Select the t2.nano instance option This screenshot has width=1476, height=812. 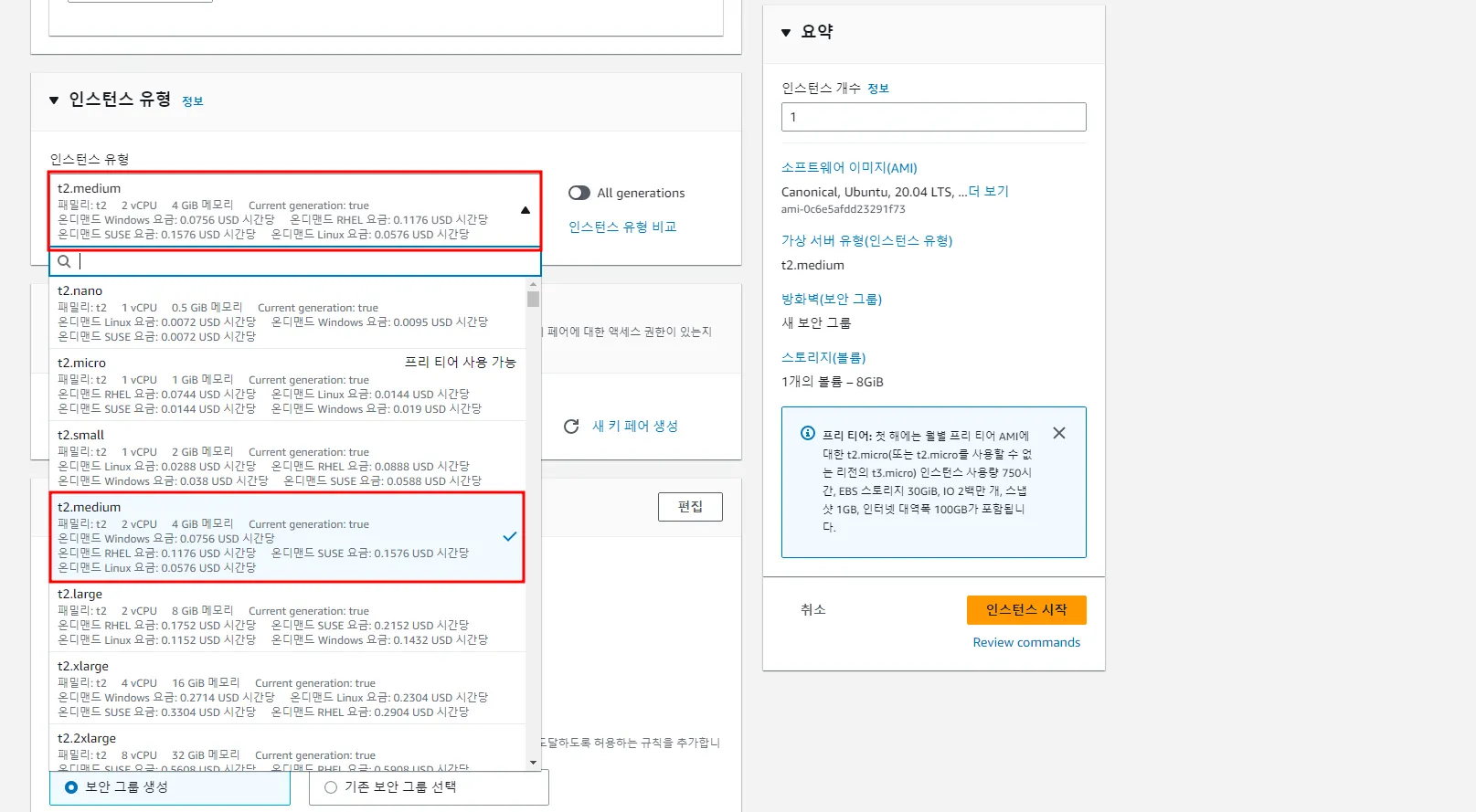[288, 313]
